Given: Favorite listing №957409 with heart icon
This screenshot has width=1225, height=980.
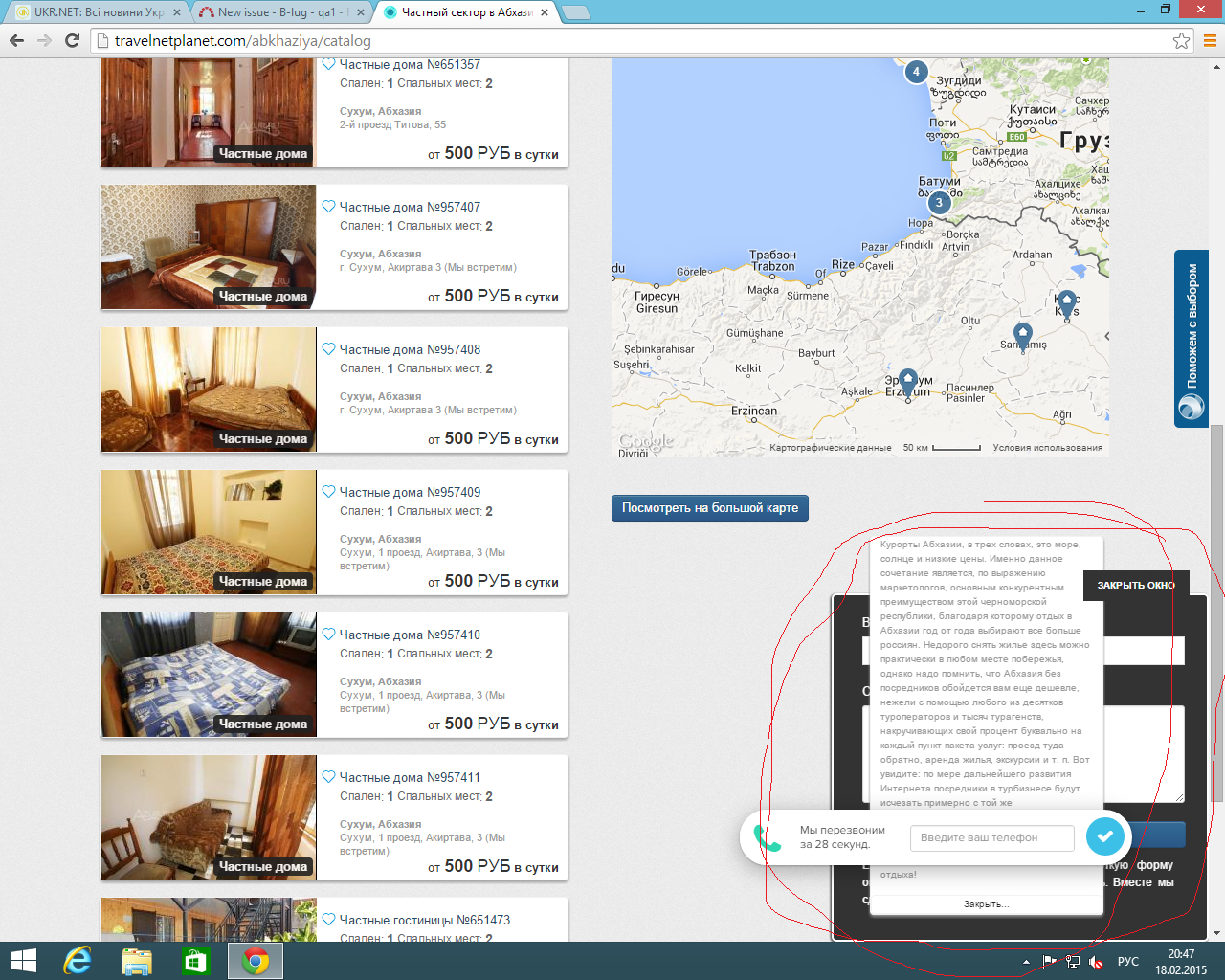Looking at the screenshot, I should click(328, 492).
